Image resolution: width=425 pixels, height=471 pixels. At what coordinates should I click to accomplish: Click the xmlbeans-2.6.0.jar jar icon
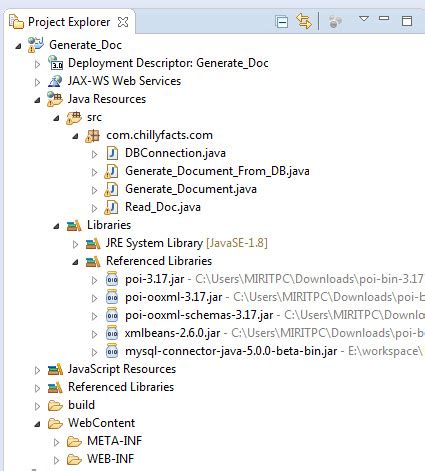tap(112, 333)
